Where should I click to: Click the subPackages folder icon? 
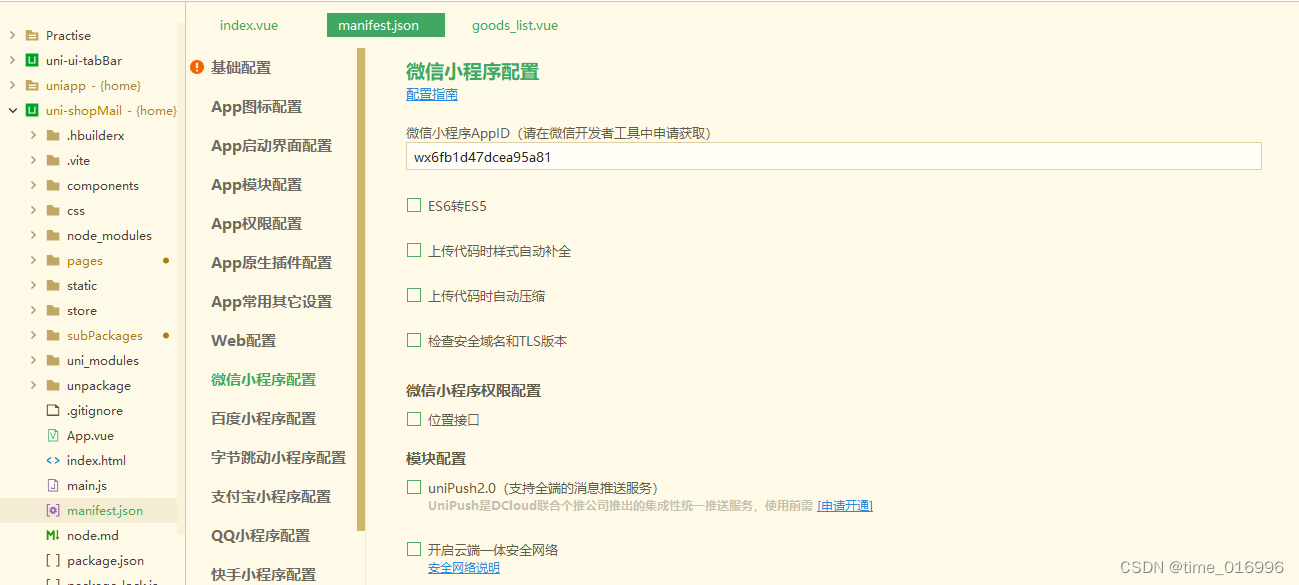pyautogui.click(x=53, y=335)
